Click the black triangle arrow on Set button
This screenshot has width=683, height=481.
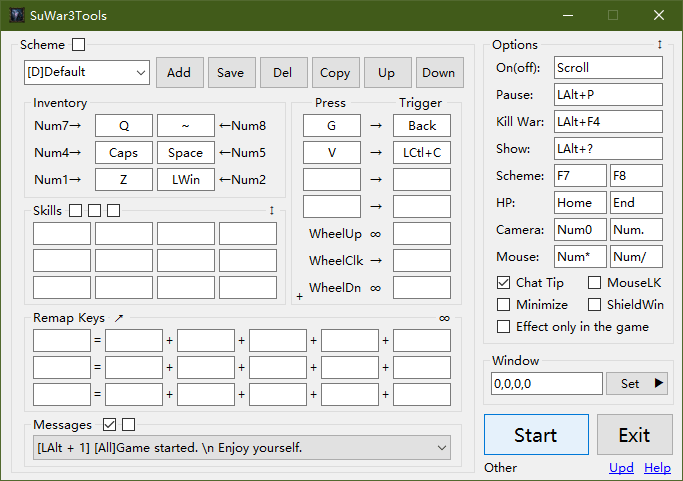pyautogui.click(x=659, y=383)
